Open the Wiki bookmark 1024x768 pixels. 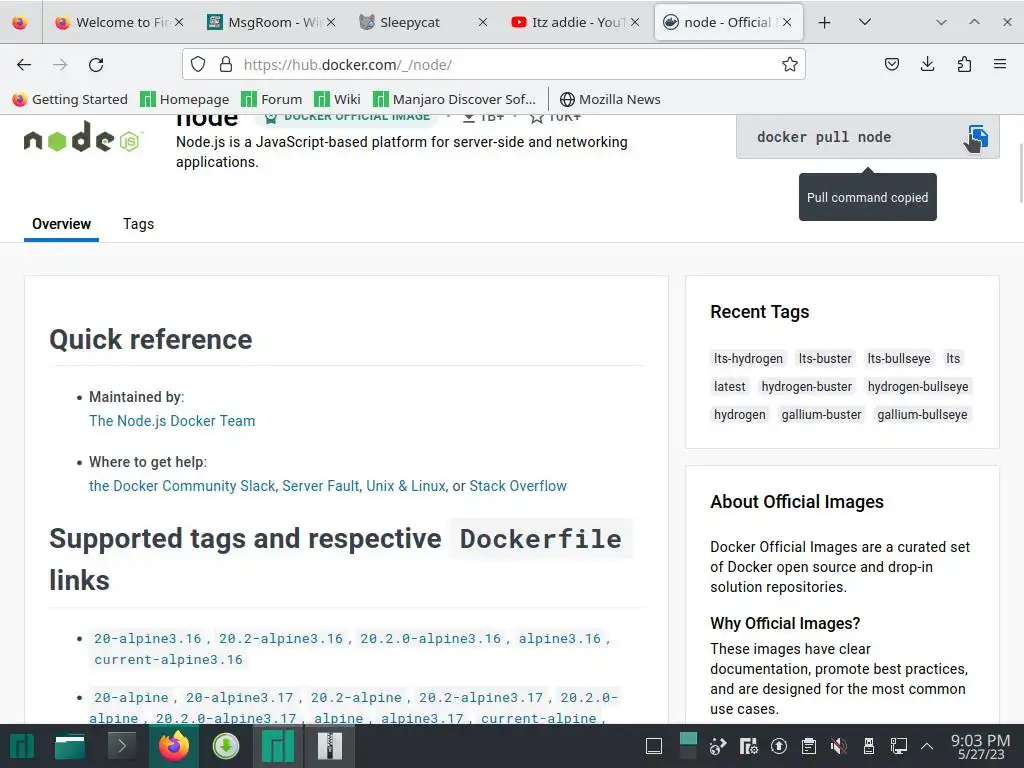pyautogui.click(x=338, y=99)
